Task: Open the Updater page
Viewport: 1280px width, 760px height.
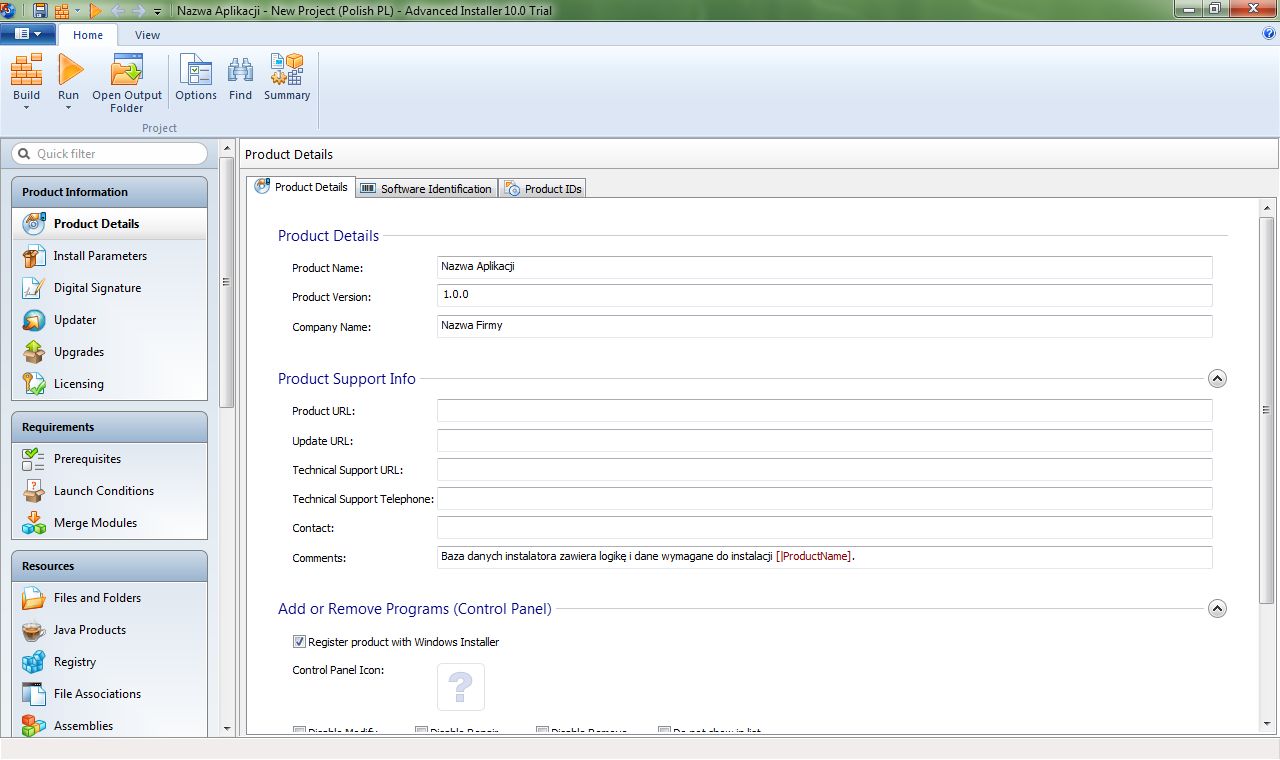Action: [x=110, y=320]
